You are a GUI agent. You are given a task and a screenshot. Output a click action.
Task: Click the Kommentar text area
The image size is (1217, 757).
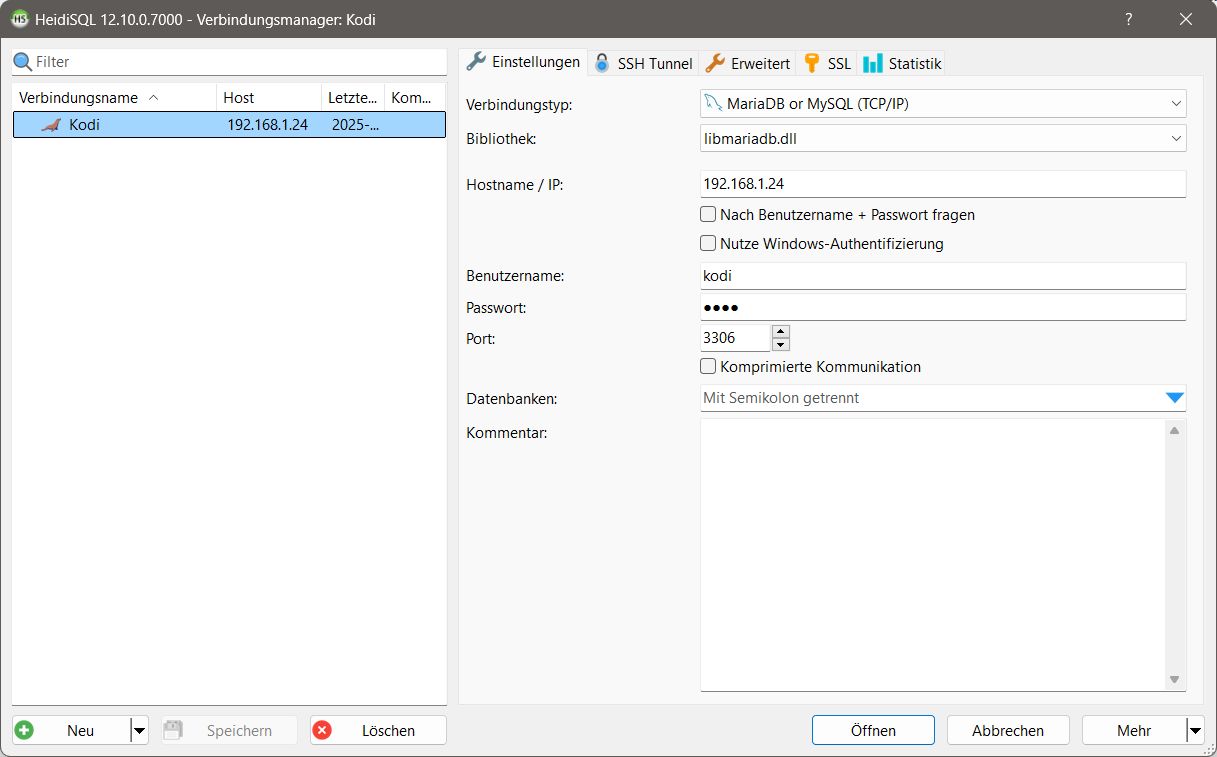(x=934, y=555)
